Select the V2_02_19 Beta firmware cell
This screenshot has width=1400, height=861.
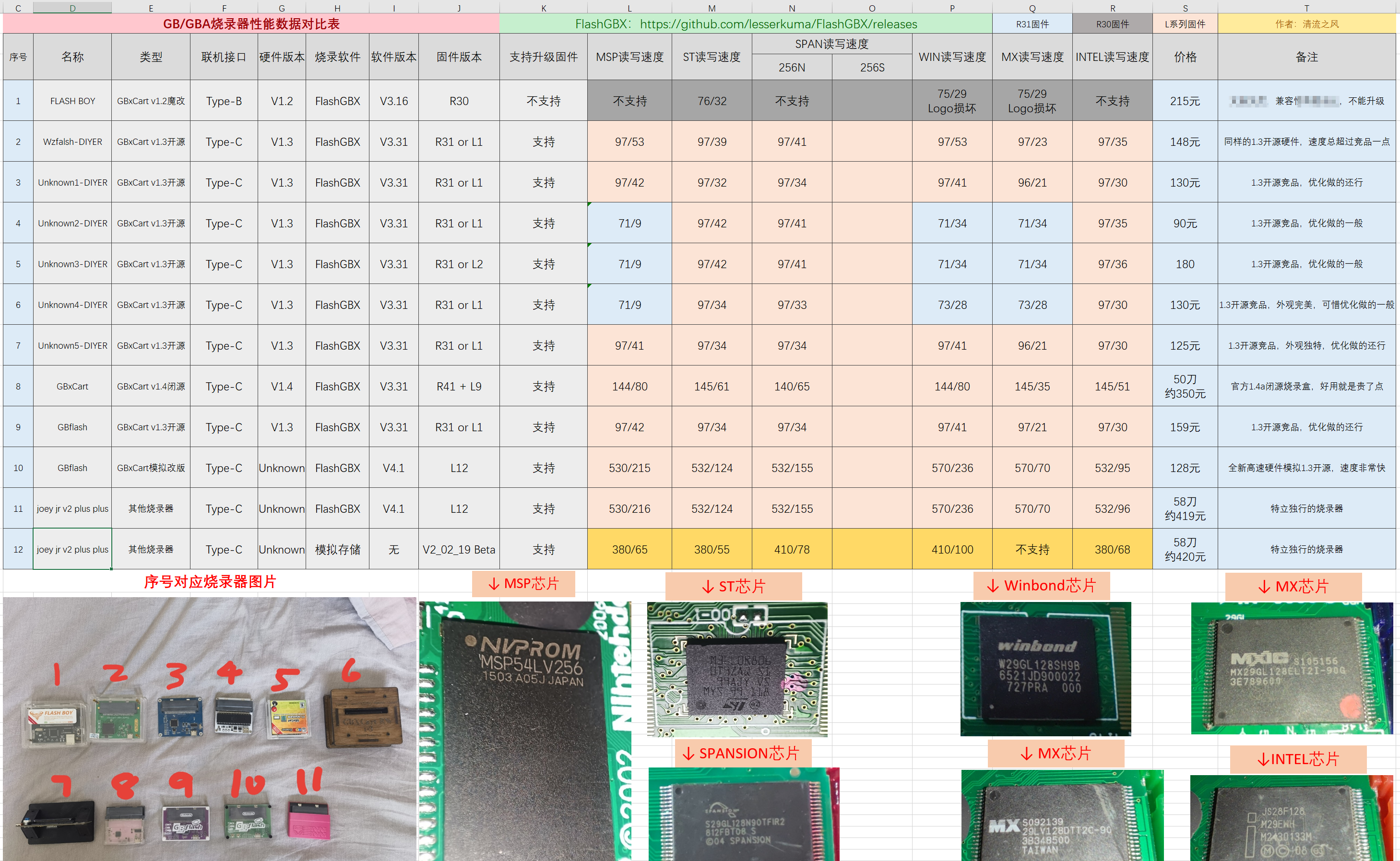(x=459, y=550)
